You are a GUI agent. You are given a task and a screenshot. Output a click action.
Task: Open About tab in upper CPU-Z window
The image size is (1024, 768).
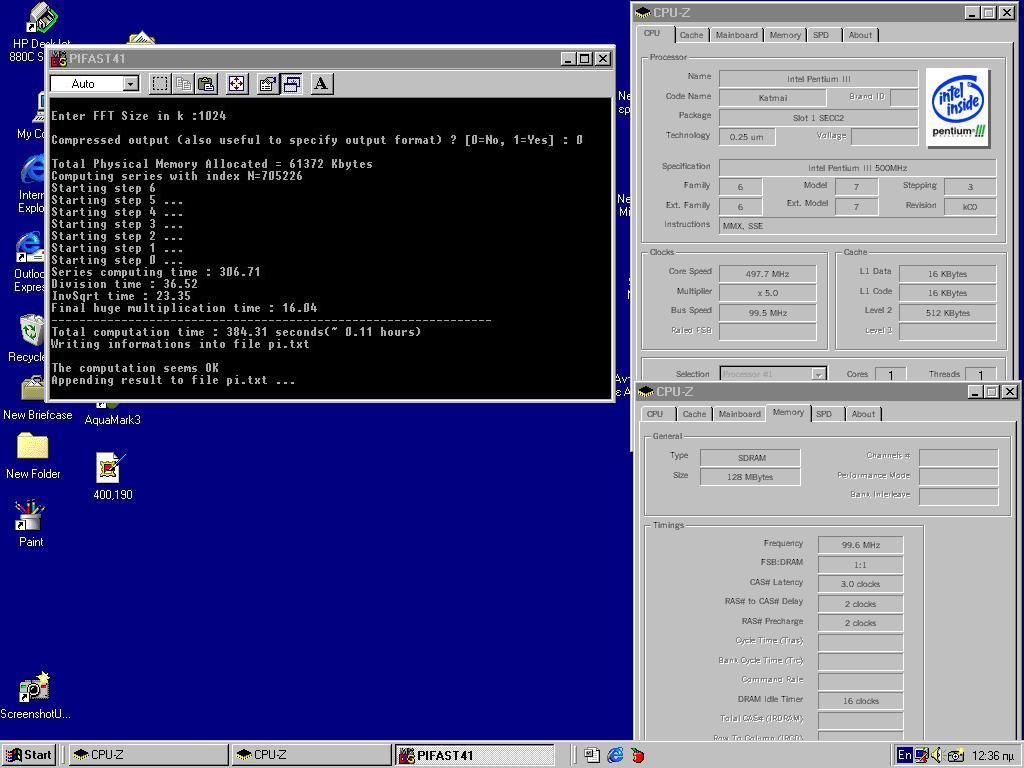[x=860, y=35]
